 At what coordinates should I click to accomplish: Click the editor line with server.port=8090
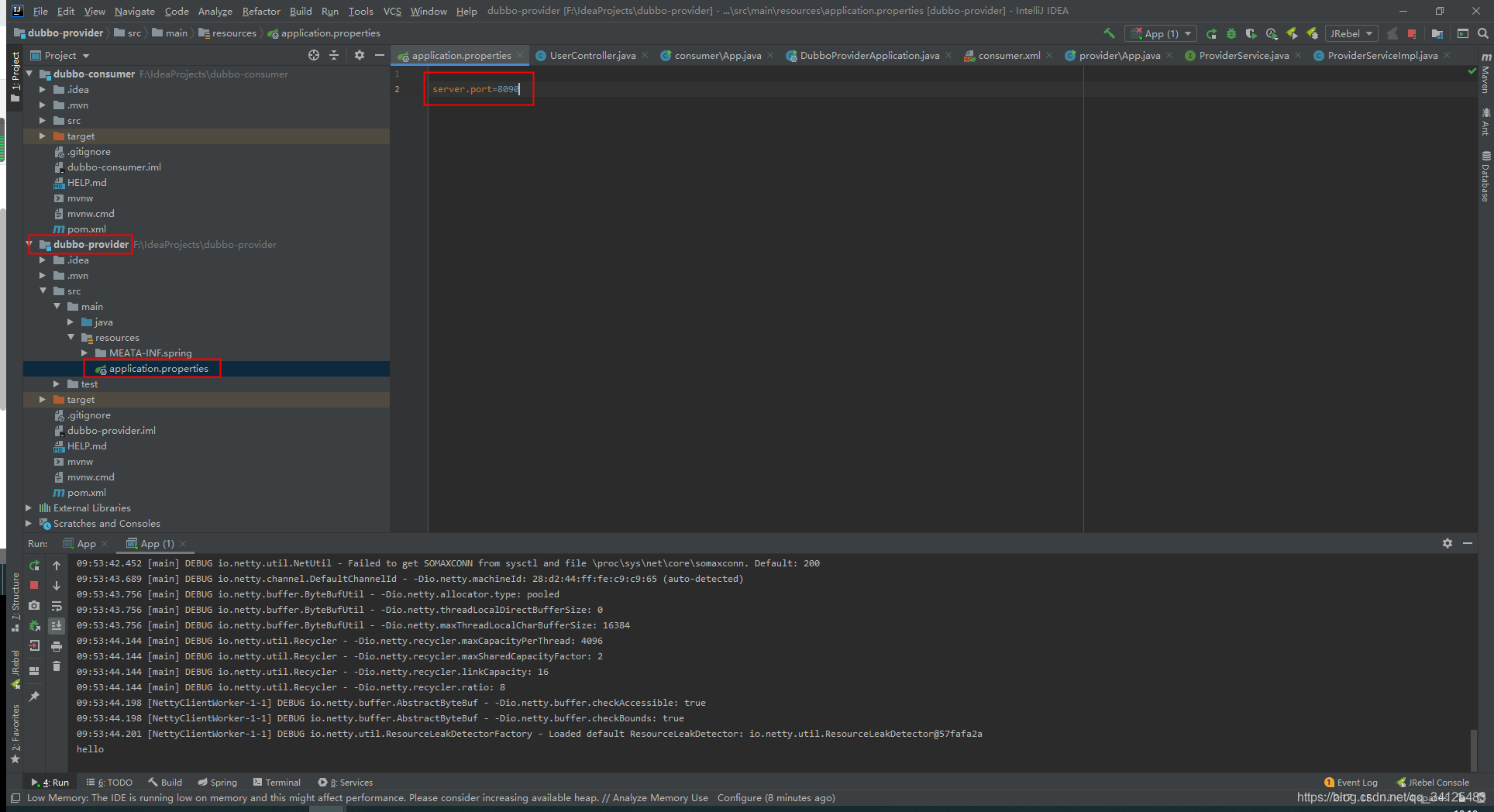pos(476,89)
